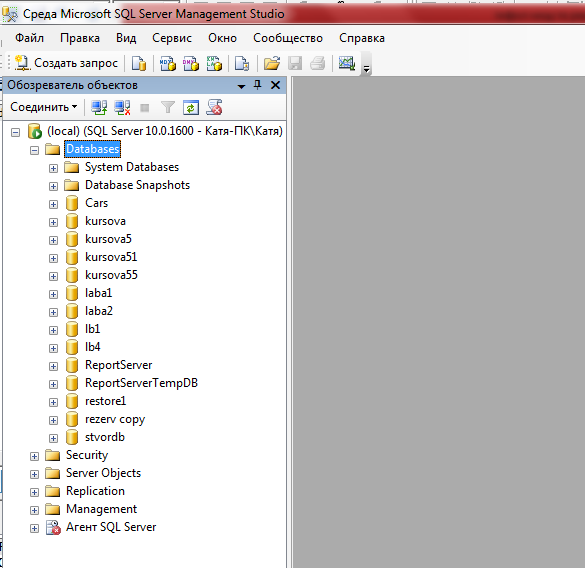Open the Файл menu

(x=29, y=38)
